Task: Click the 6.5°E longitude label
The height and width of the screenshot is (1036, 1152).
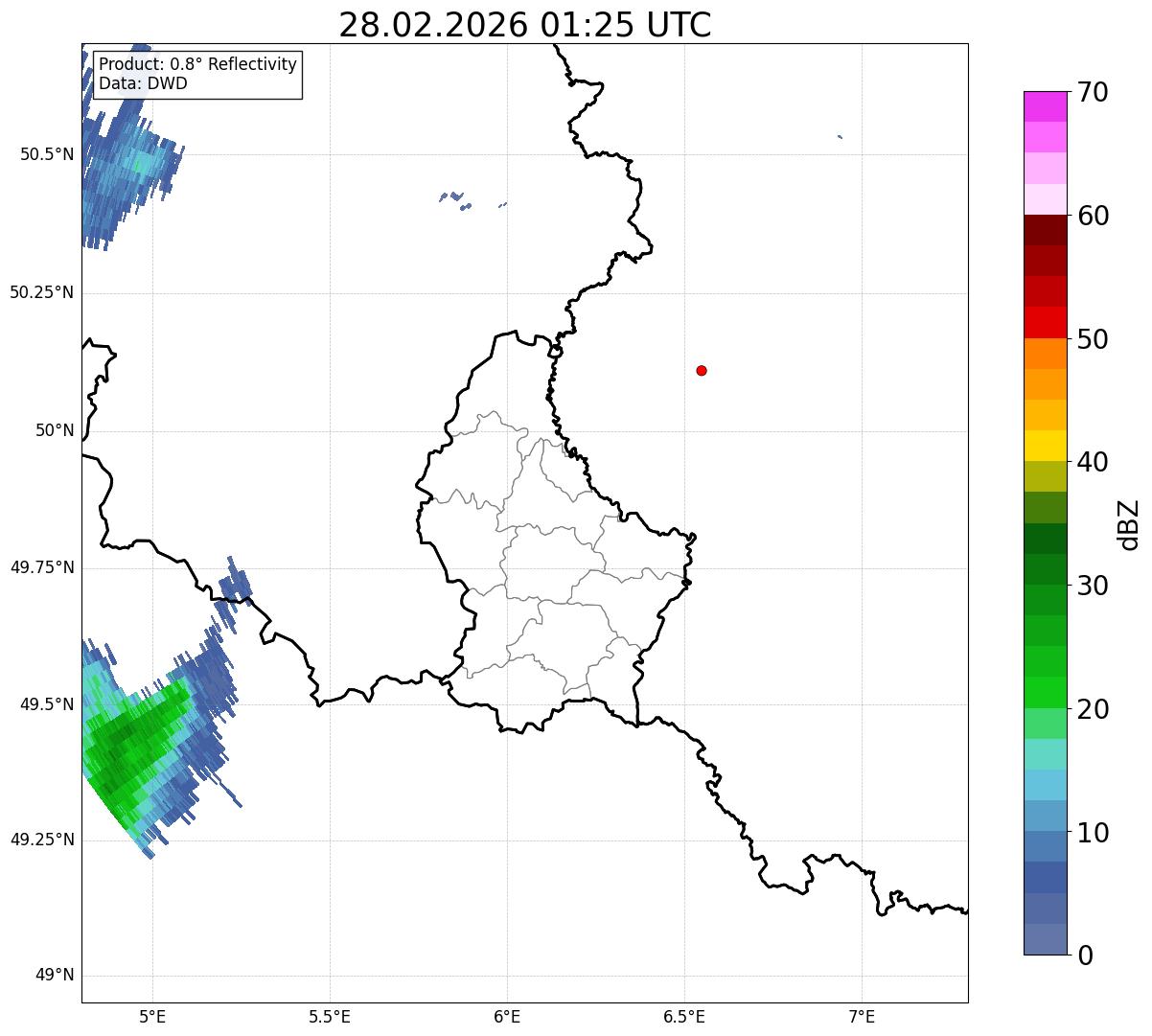Action: (684, 1016)
